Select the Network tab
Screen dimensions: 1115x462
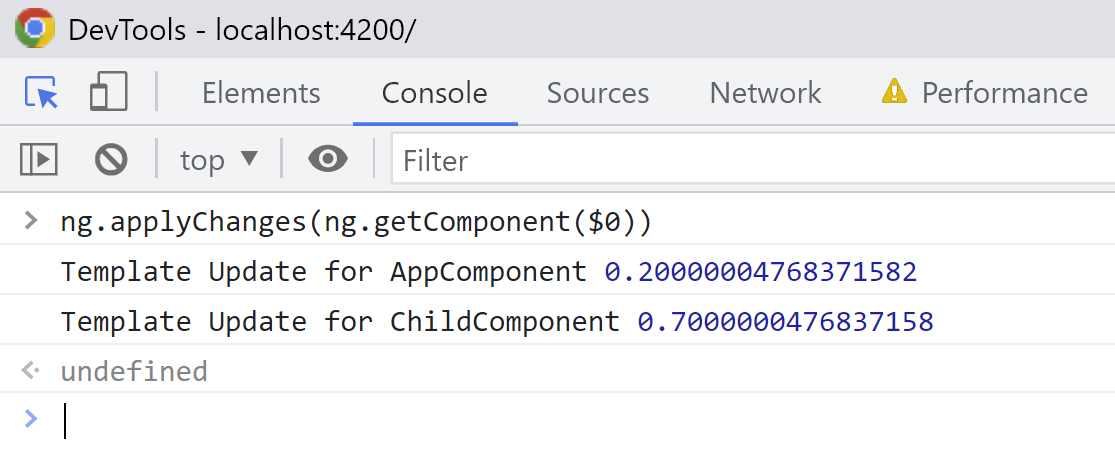[x=765, y=93]
